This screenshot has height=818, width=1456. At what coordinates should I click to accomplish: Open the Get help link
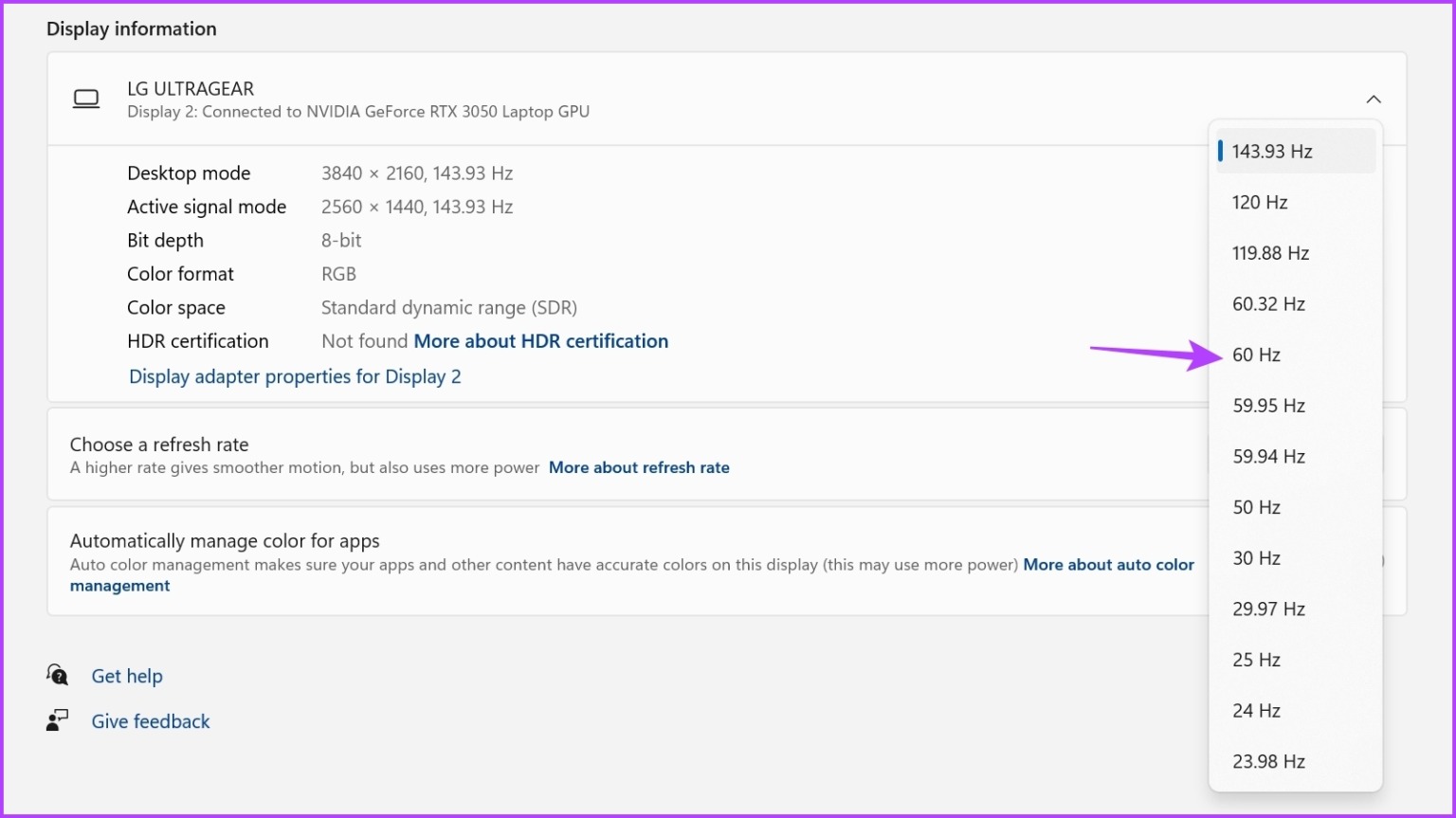tap(127, 676)
